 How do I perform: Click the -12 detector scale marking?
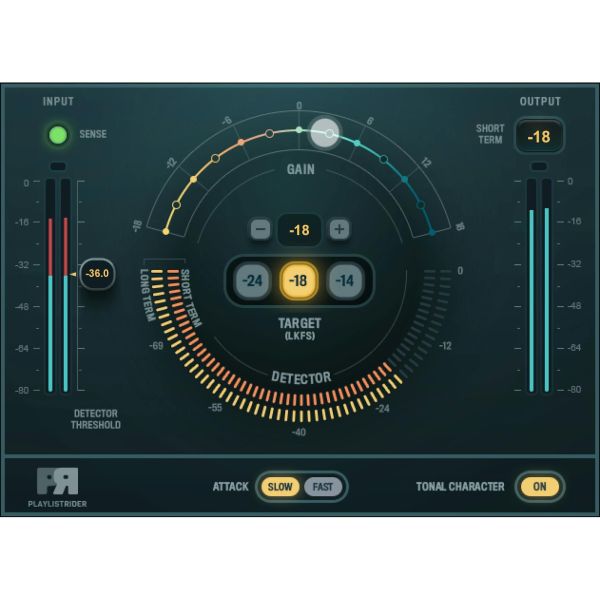point(445,346)
